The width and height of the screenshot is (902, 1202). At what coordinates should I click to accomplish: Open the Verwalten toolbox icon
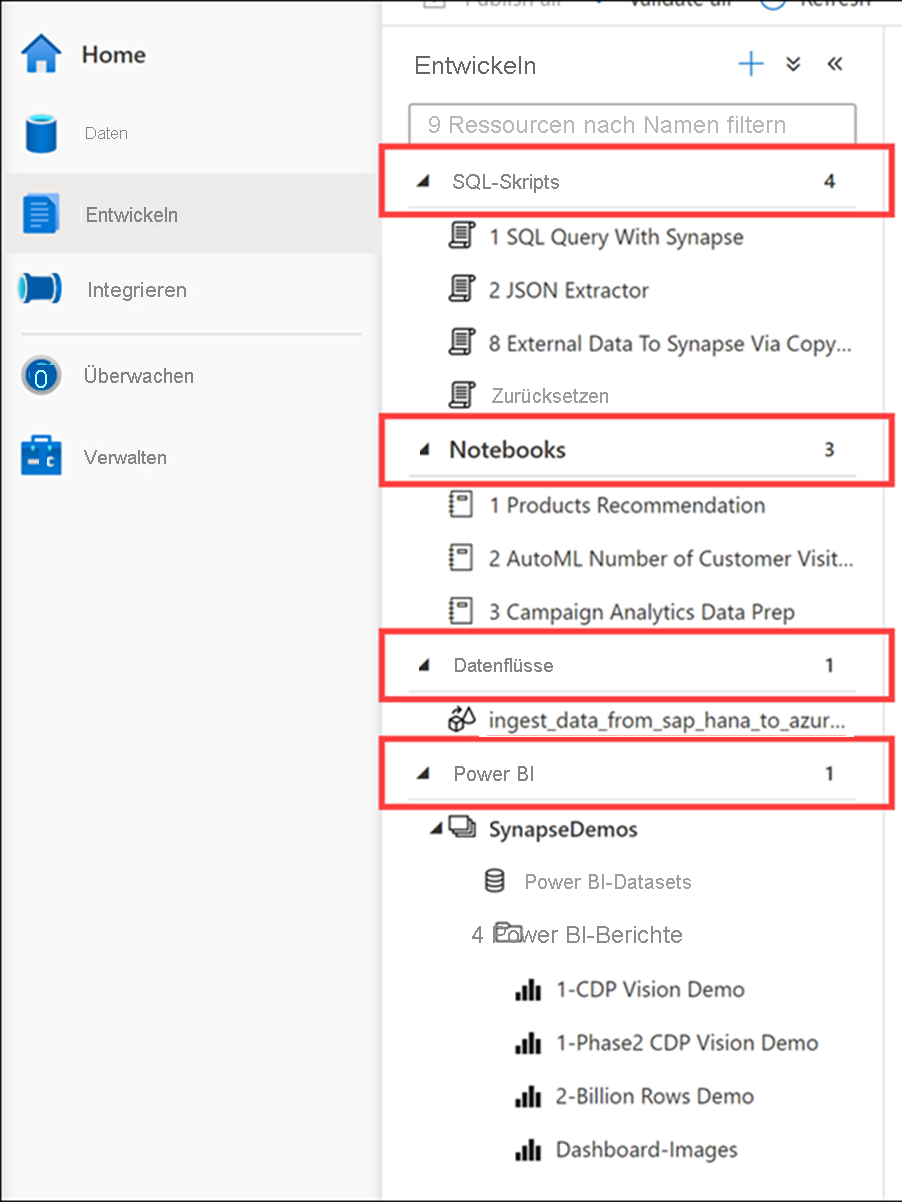pyautogui.click(x=40, y=457)
